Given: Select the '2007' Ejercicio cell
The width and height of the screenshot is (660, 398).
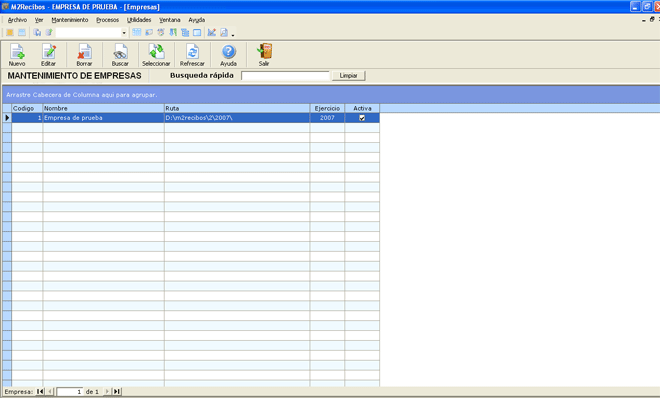Looking at the screenshot, I should 327,118.
